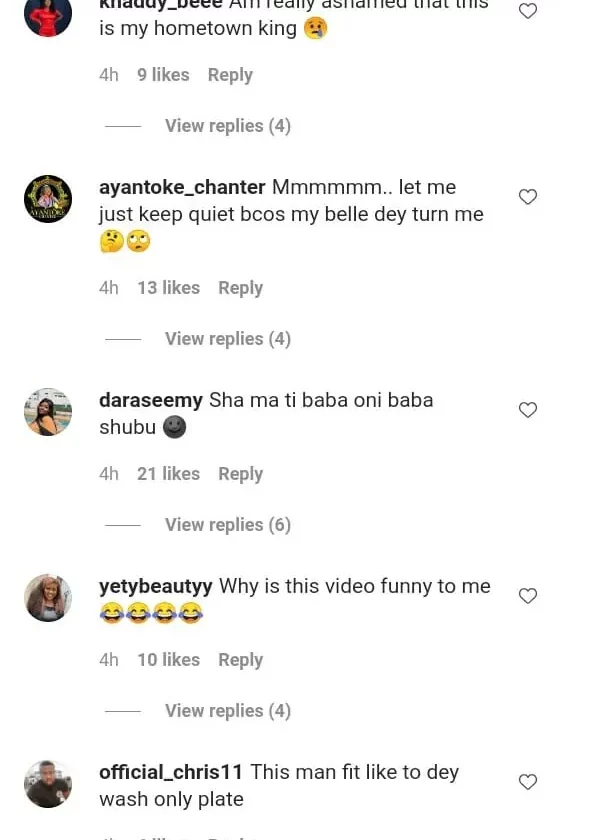
Task: Tap official_chris11's profile picture
Action: [48, 784]
